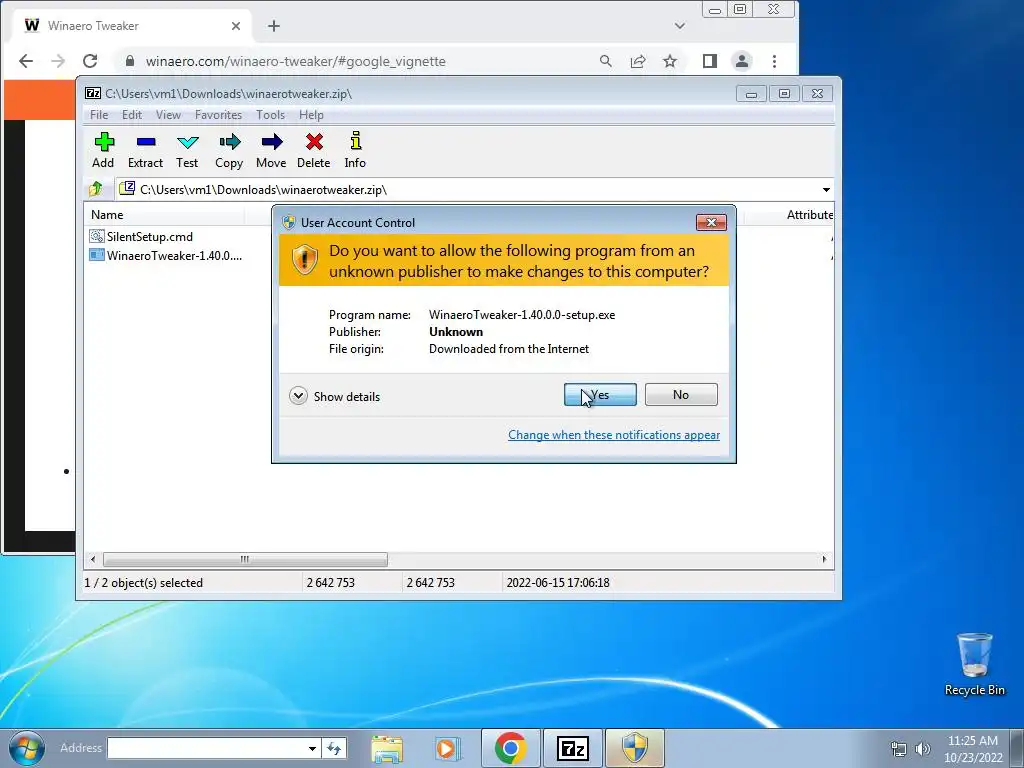Viewport: 1024px width, 768px height.
Task: Bookmark this page with star icon
Action: (670, 61)
